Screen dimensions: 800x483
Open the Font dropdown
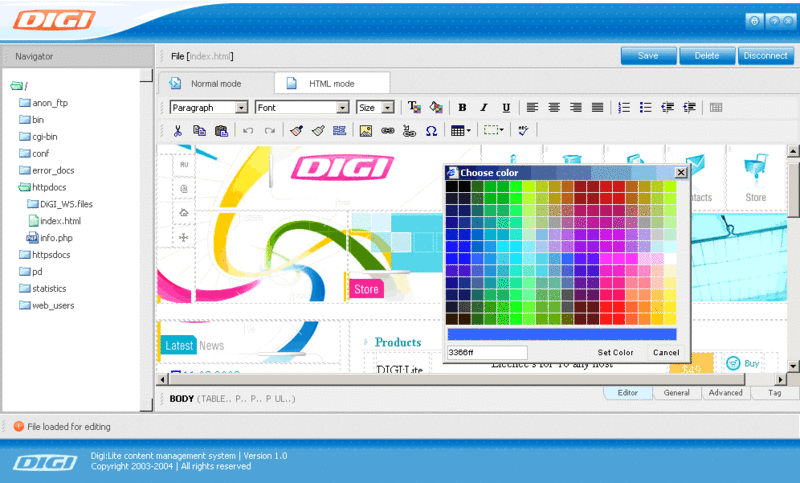coord(343,108)
